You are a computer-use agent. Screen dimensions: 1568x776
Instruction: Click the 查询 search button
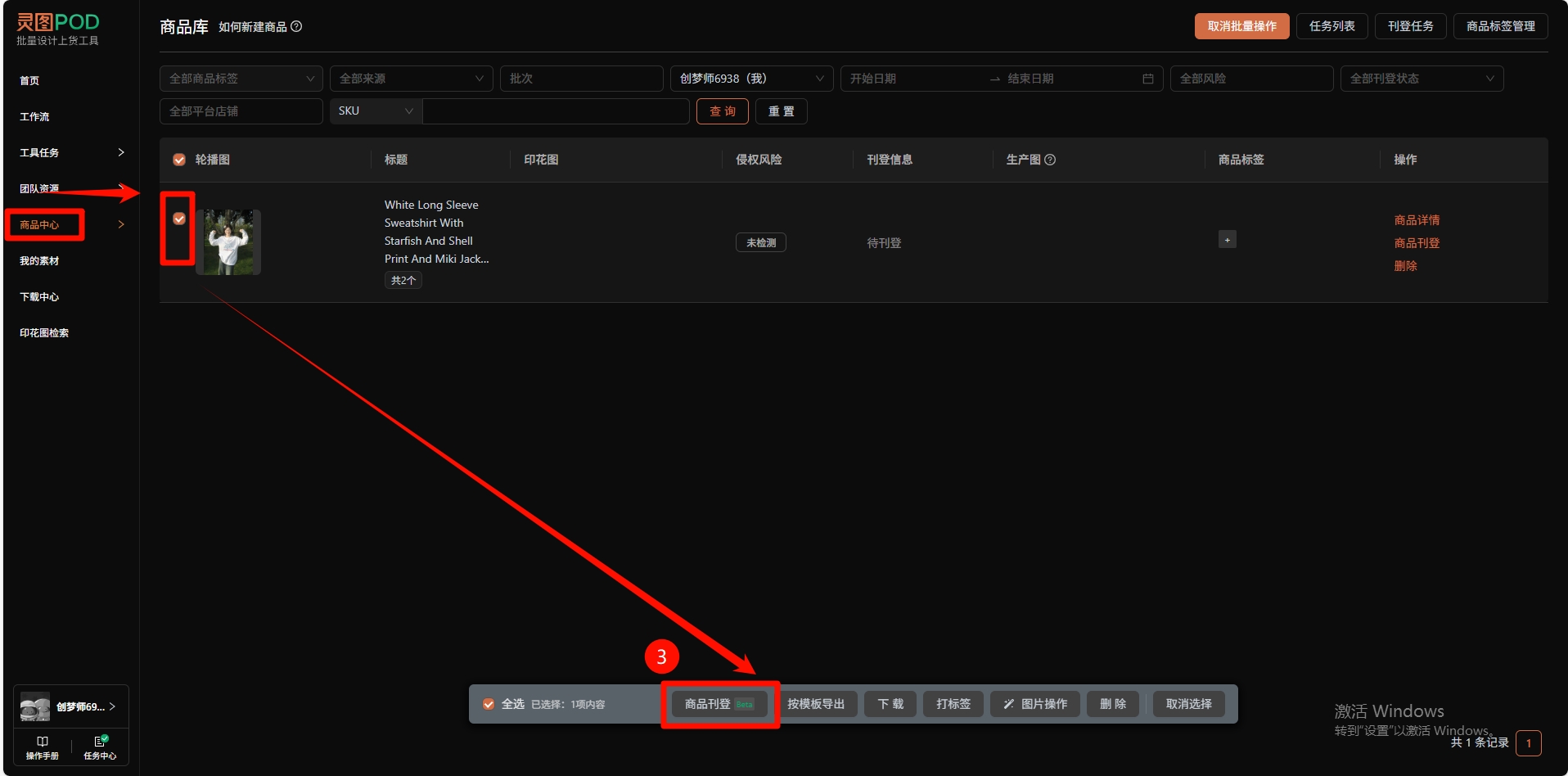tap(722, 111)
